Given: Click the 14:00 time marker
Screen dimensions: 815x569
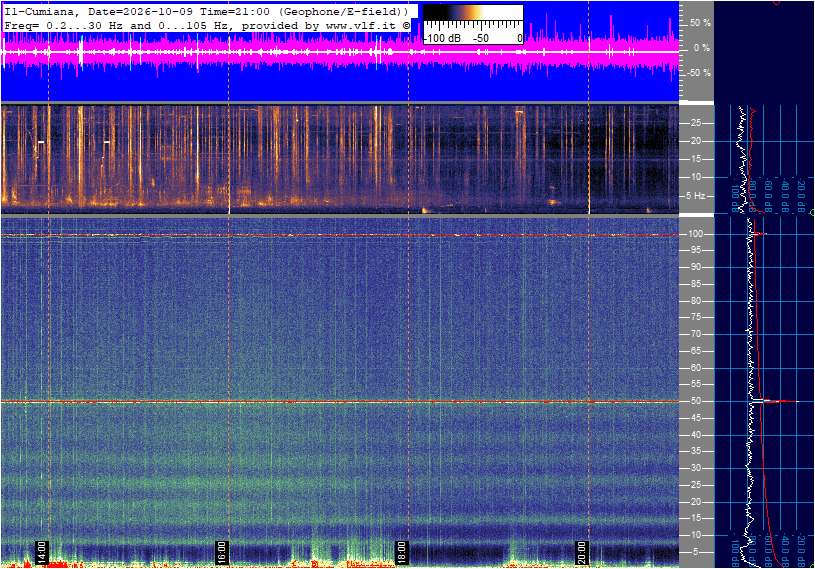Looking at the screenshot, I should 42,552.
